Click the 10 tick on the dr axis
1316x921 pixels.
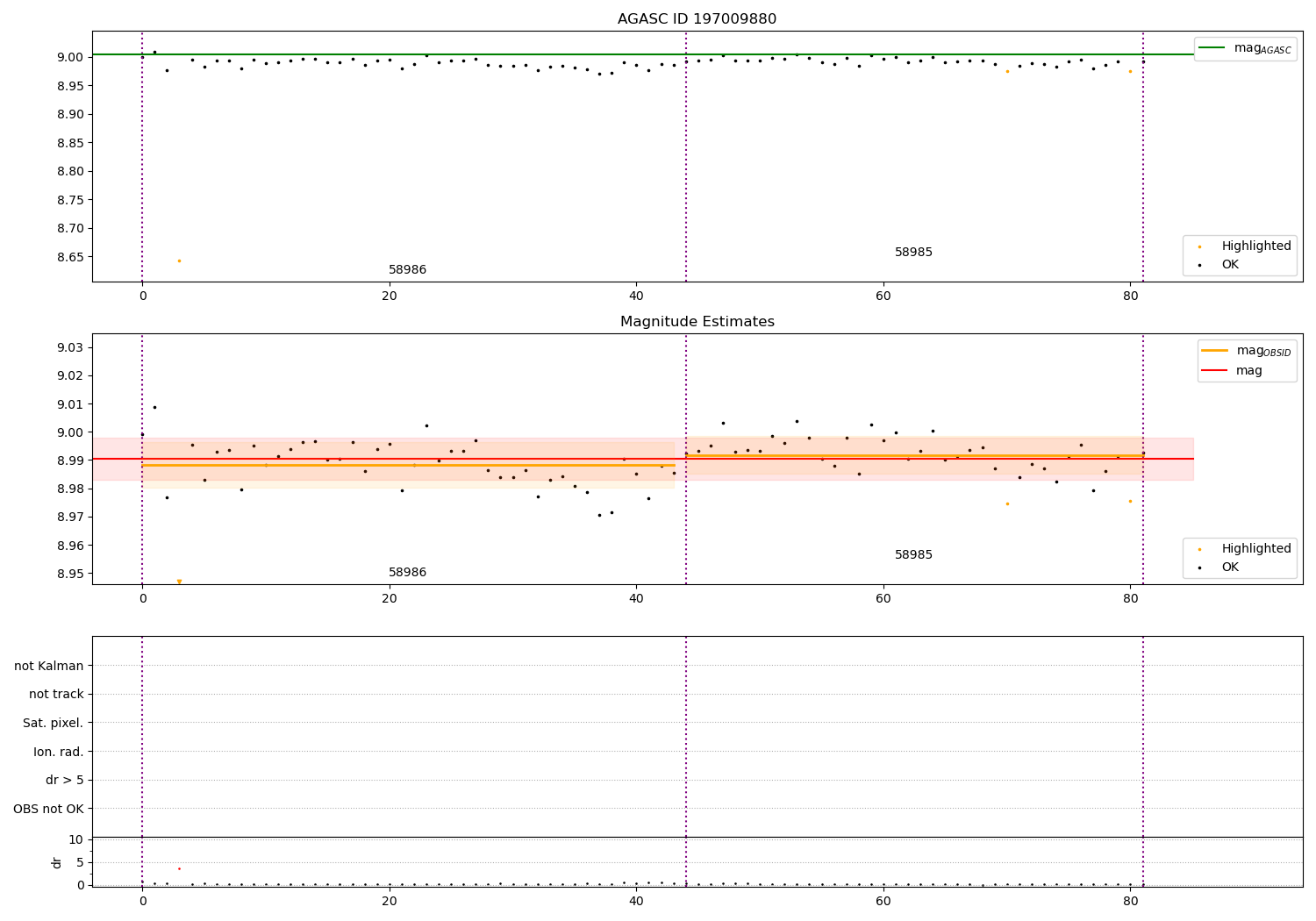pyautogui.click(x=76, y=840)
